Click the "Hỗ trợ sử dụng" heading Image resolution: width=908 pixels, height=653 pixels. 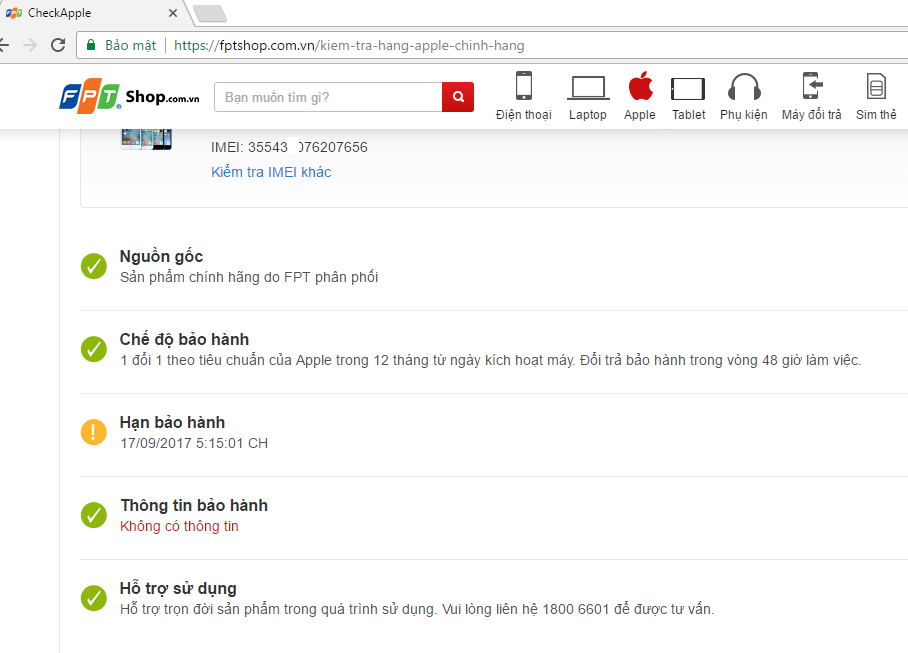coord(178,588)
